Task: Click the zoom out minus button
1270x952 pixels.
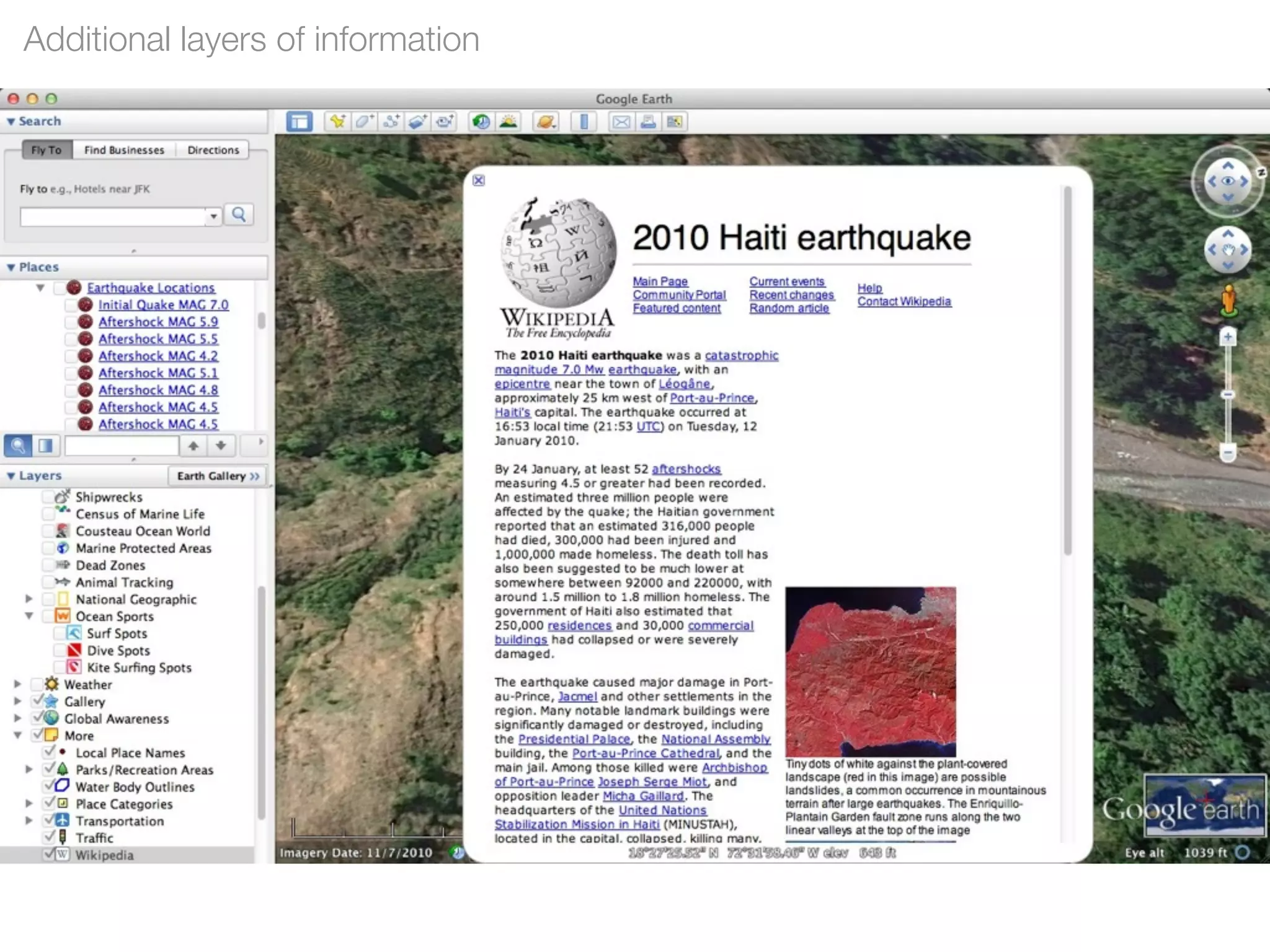Action: (x=1228, y=453)
